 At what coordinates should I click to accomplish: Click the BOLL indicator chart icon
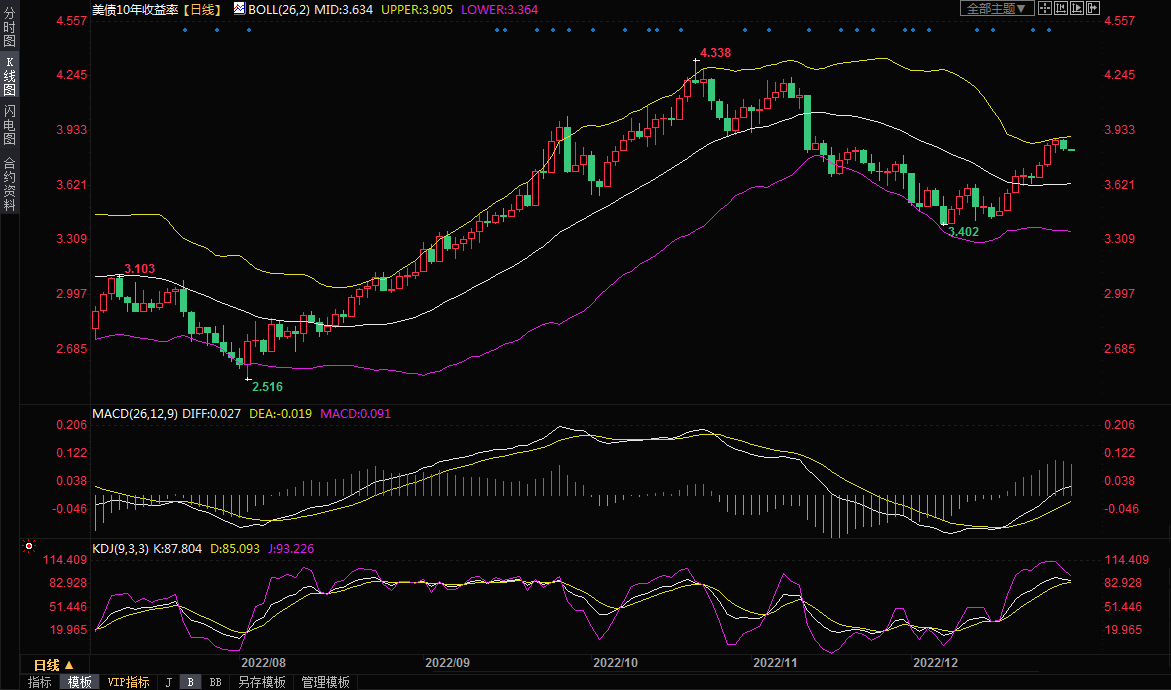pos(238,8)
